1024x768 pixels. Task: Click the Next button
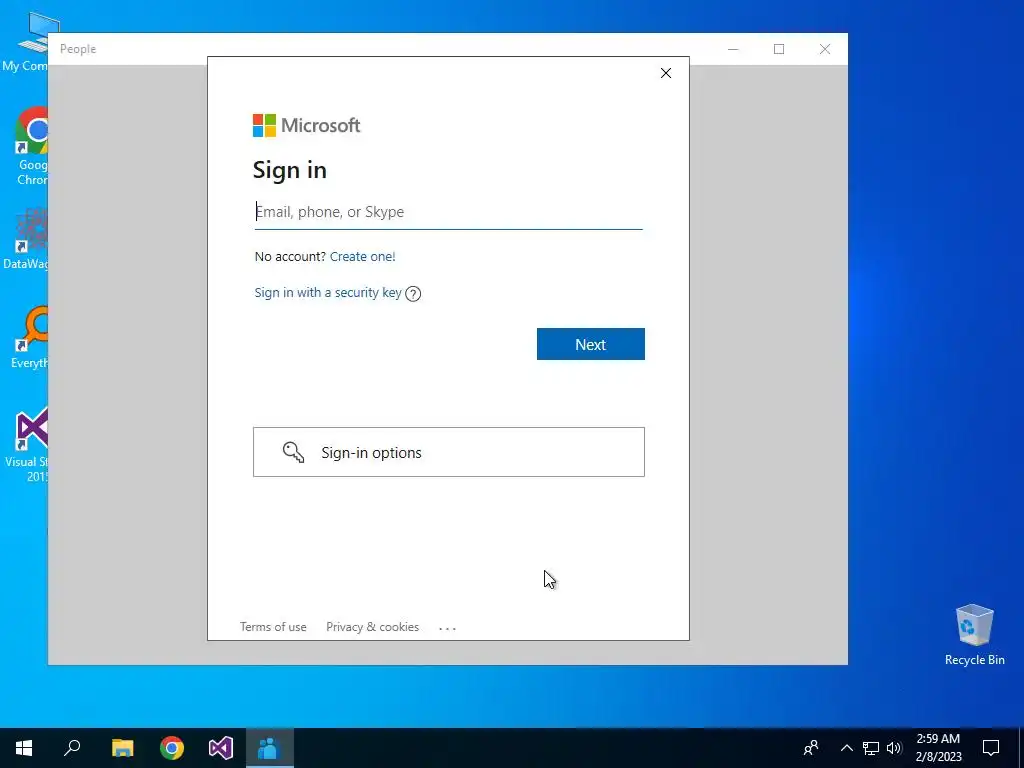pos(590,344)
